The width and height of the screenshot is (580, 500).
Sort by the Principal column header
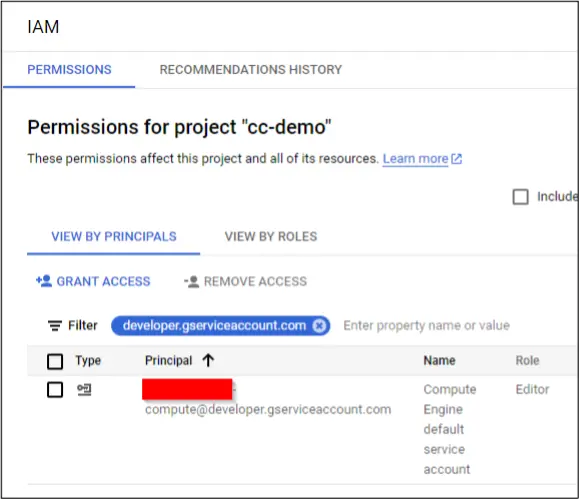(x=169, y=361)
